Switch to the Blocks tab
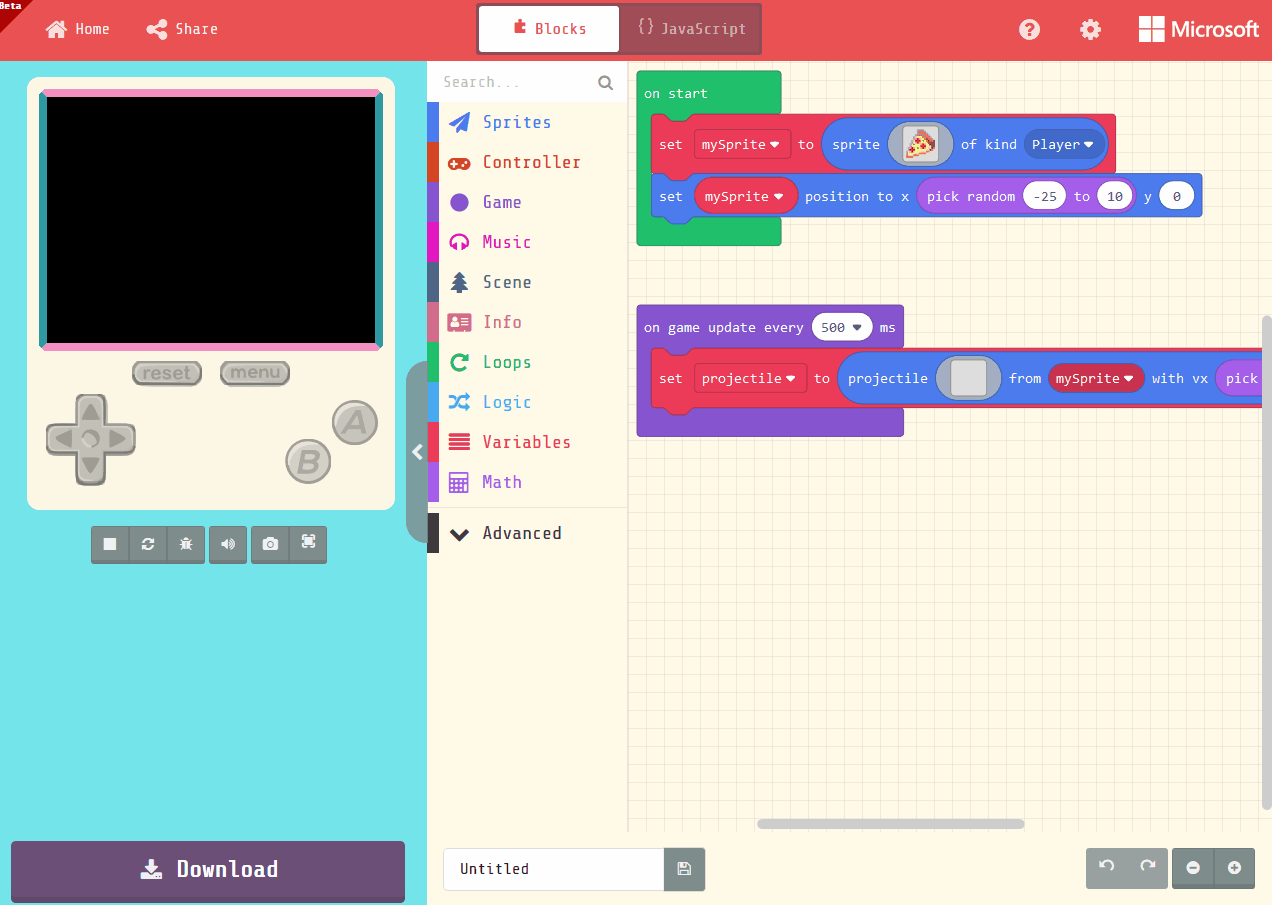 click(x=548, y=29)
